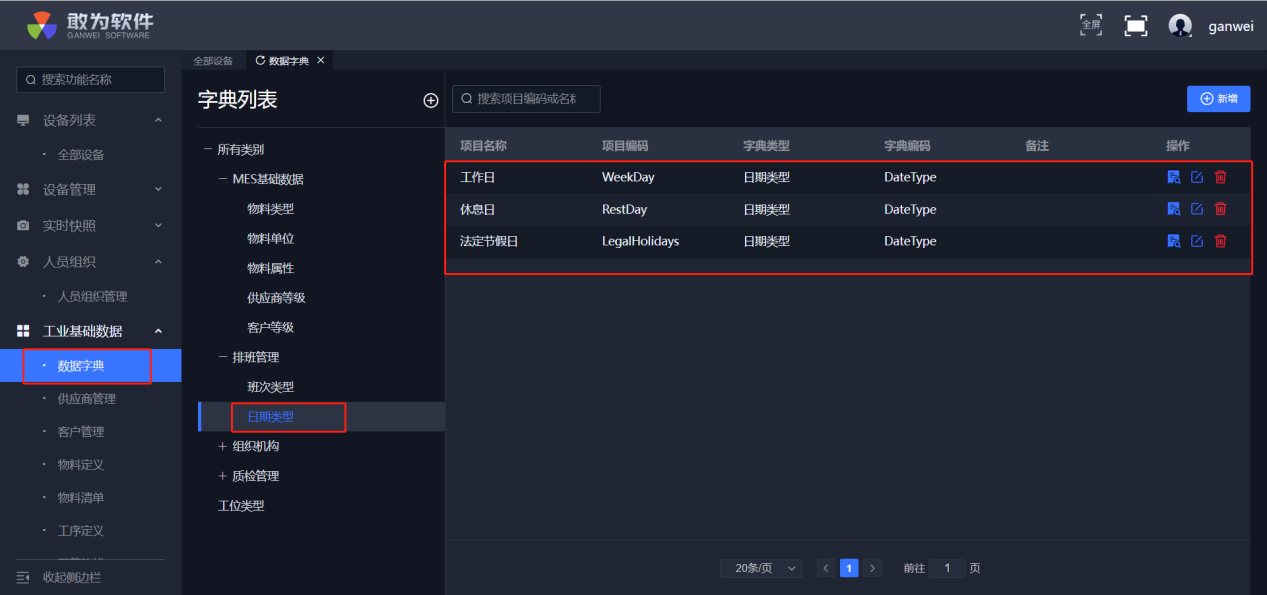
Task: Select page 1 in pagination
Action: [849, 568]
